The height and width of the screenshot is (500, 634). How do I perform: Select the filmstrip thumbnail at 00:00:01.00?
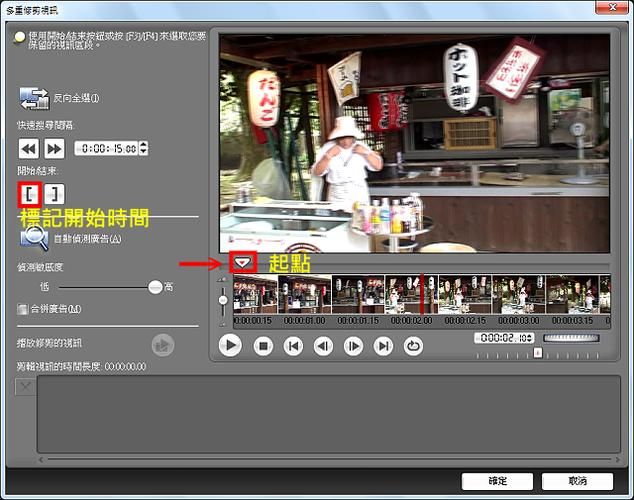(x=305, y=296)
